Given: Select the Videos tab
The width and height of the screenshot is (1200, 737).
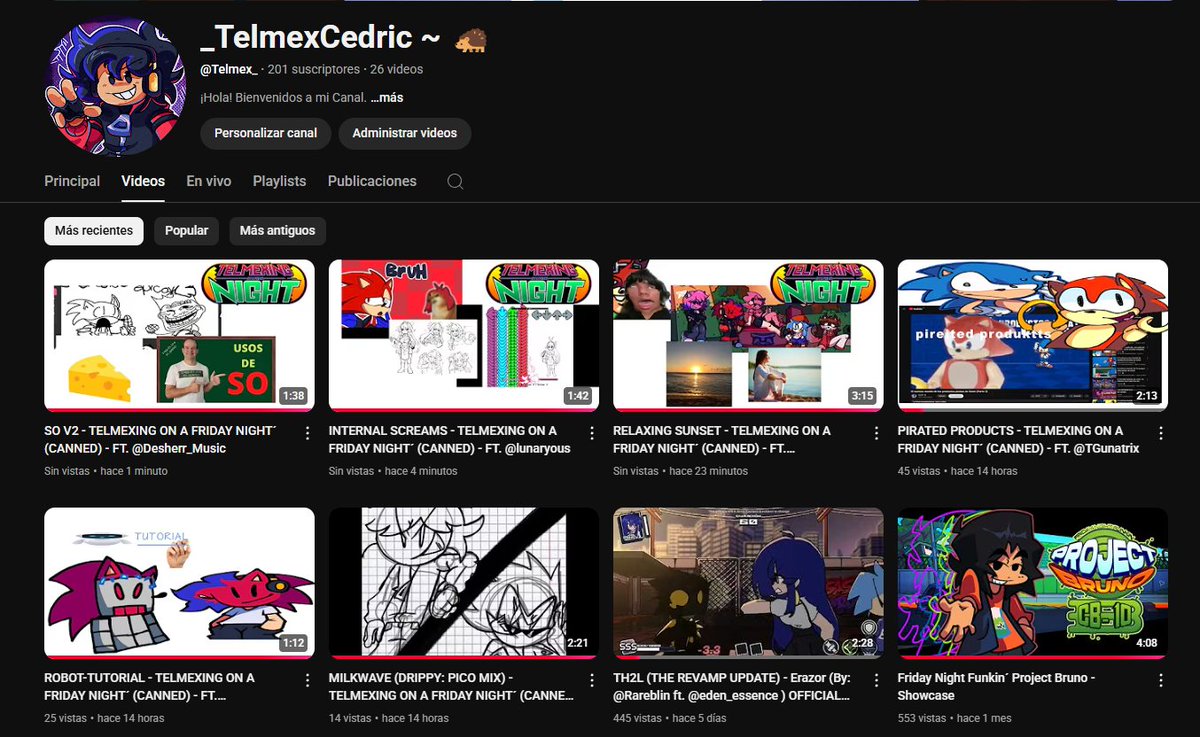Looking at the screenshot, I should click(x=143, y=181).
